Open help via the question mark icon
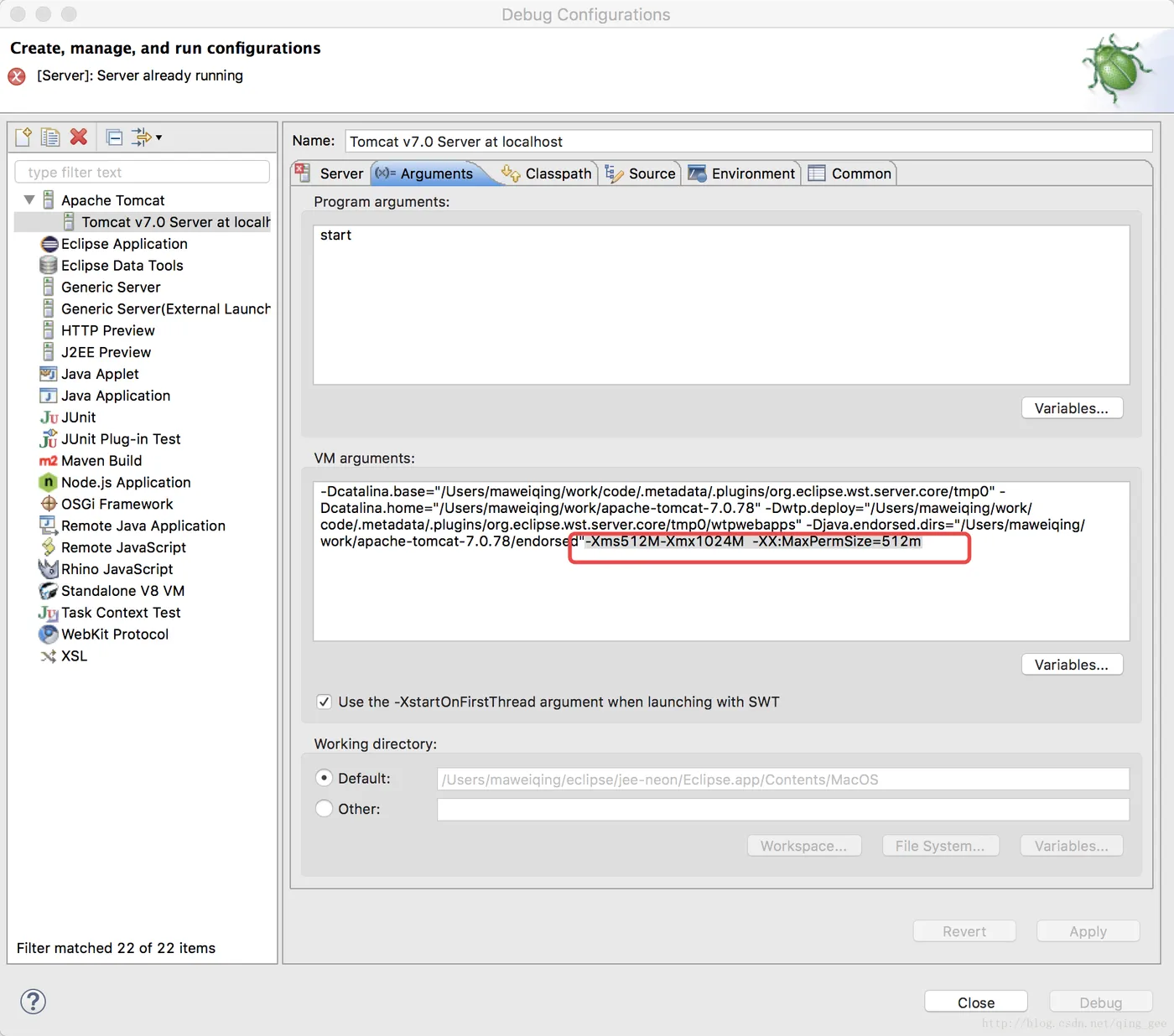Image resolution: width=1174 pixels, height=1036 pixels. click(34, 1002)
